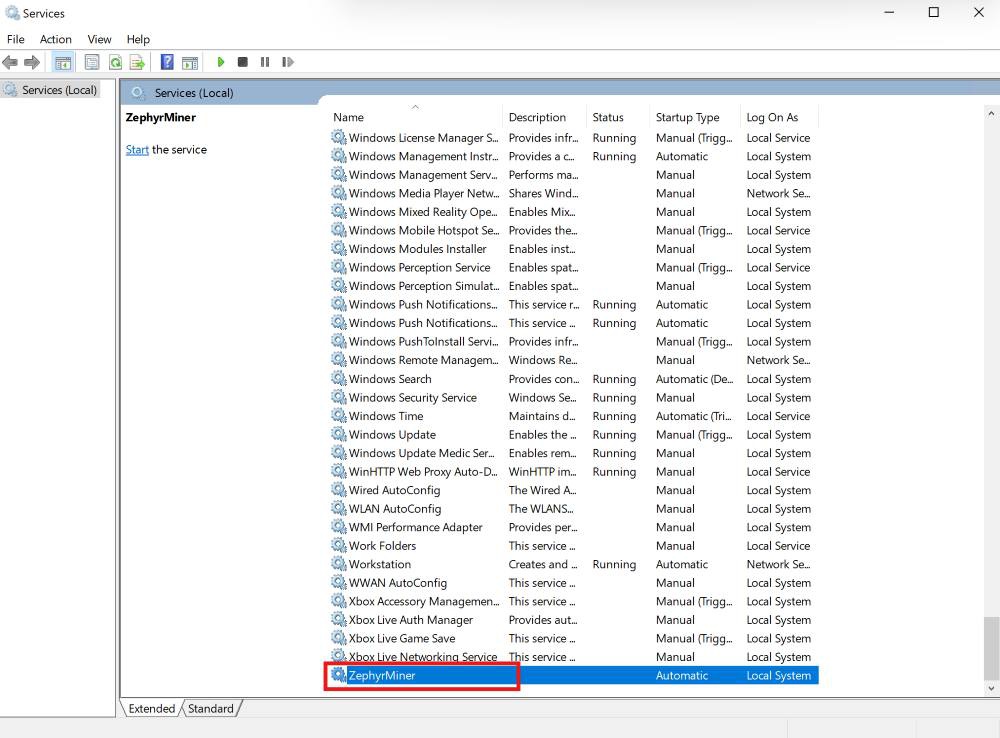Click the Stop Service square icon

tap(242, 62)
